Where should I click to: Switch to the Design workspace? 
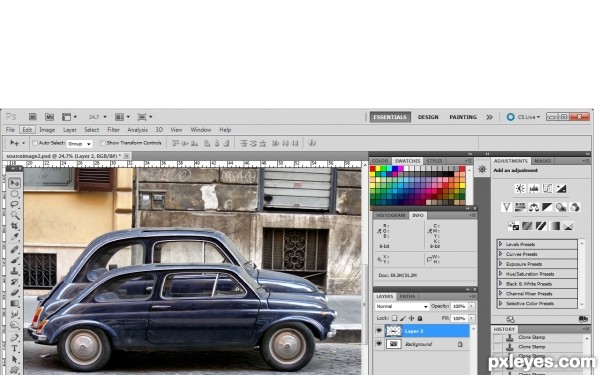428,117
